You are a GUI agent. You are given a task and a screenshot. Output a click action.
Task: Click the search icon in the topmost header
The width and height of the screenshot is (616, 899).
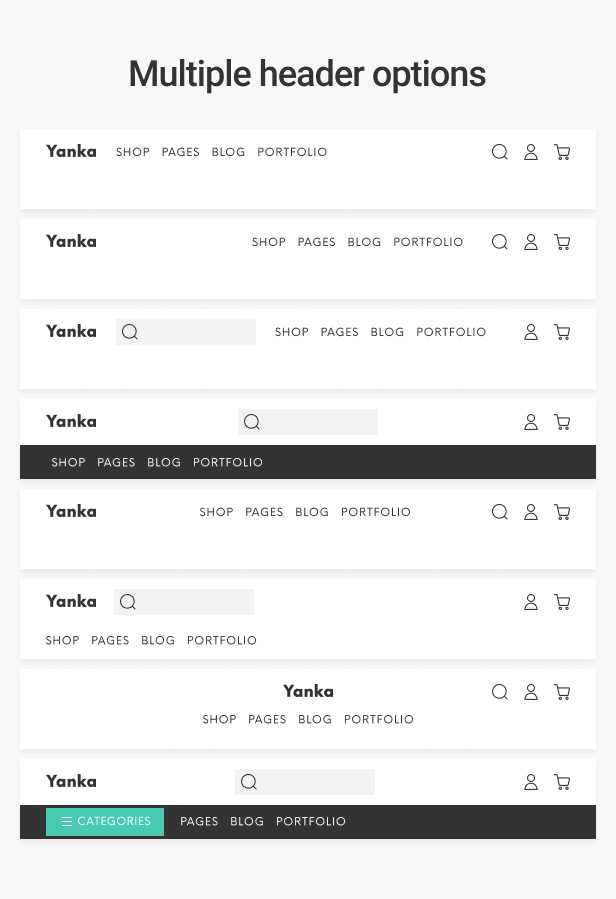(x=500, y=152)
